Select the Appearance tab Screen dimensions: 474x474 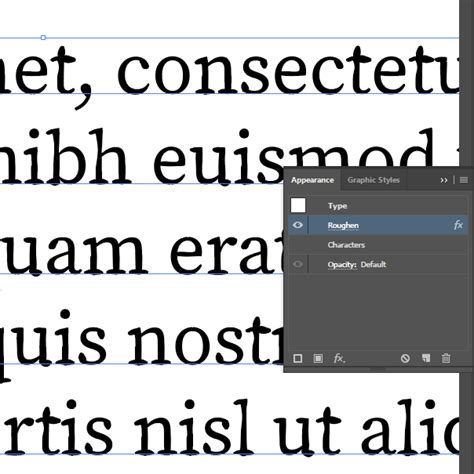(x=312, y=180)
